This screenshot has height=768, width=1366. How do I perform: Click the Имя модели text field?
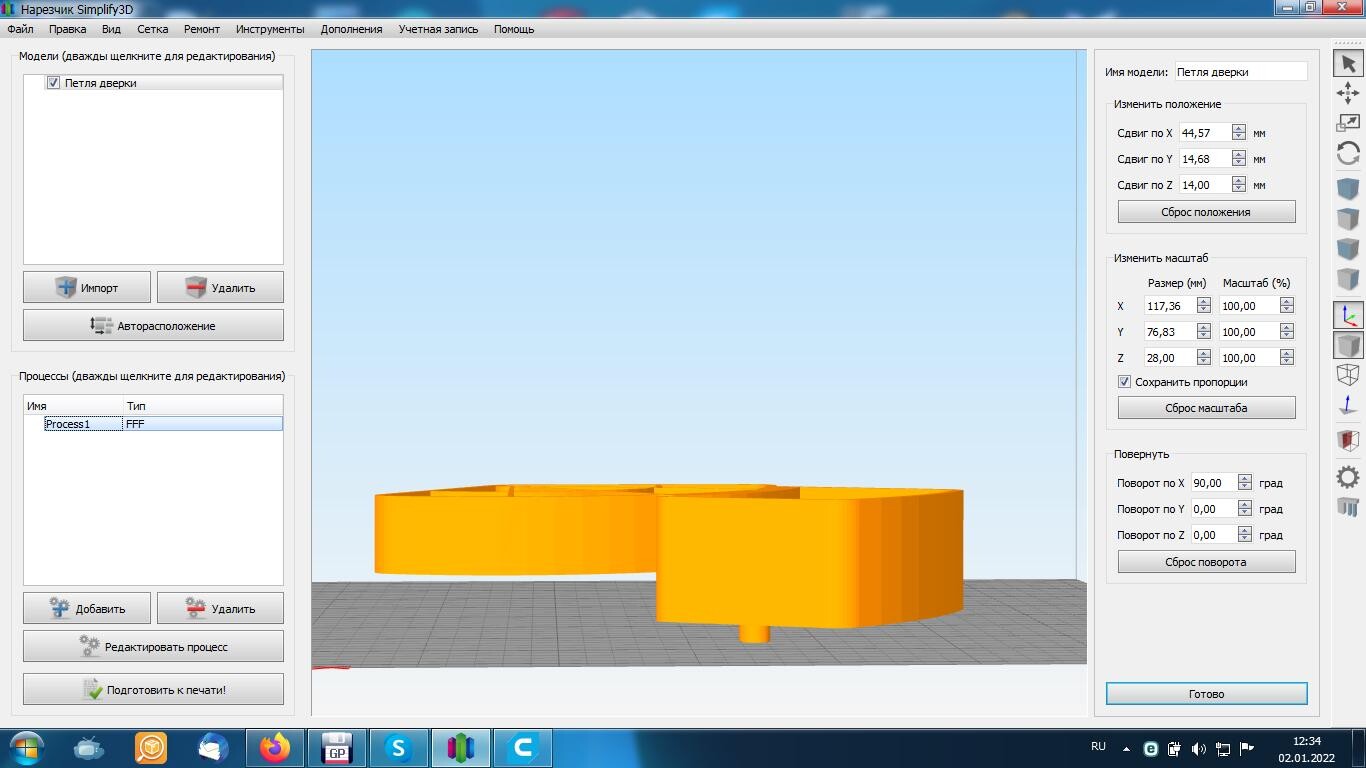click(x=1240, y=72)
